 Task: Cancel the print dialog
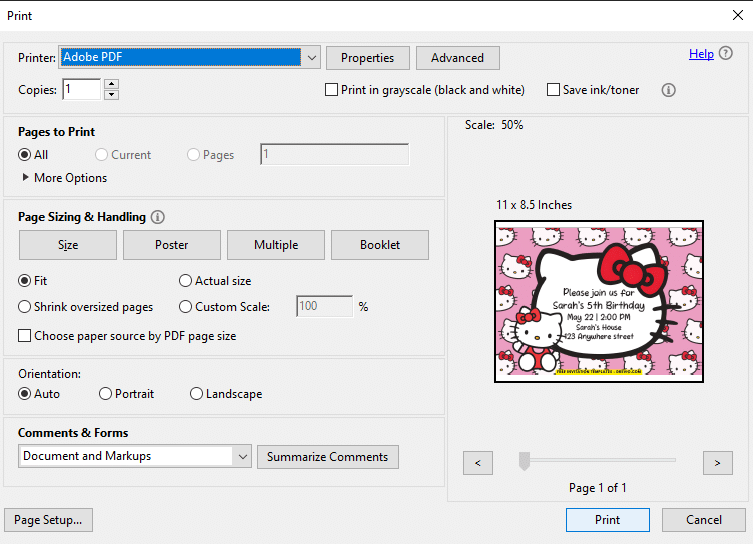click(x=704, y=520)
